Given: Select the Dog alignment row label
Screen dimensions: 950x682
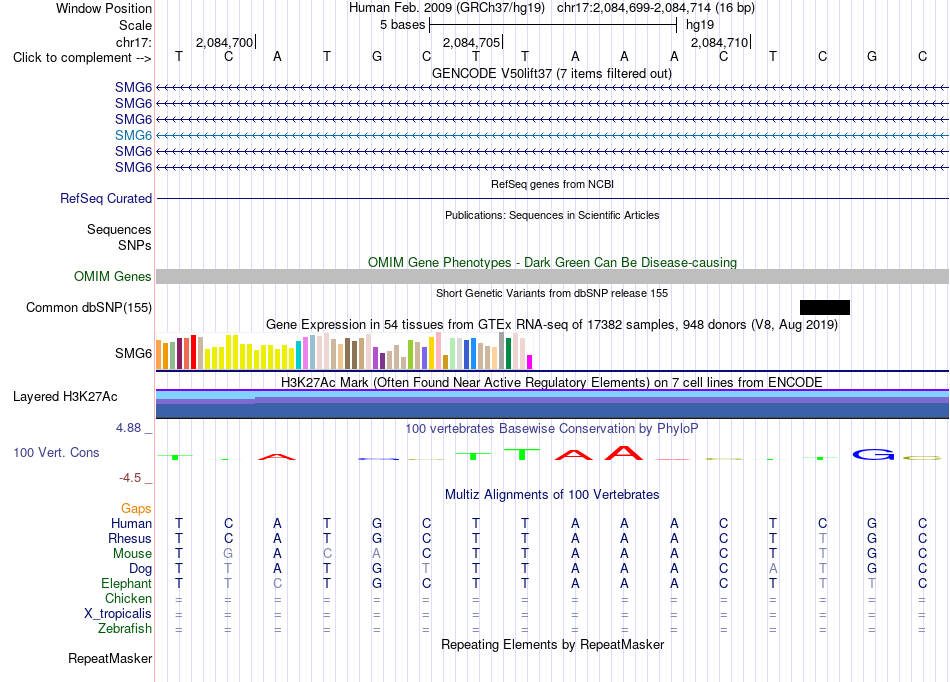Looking at the screenshot, I should point(140,568).
